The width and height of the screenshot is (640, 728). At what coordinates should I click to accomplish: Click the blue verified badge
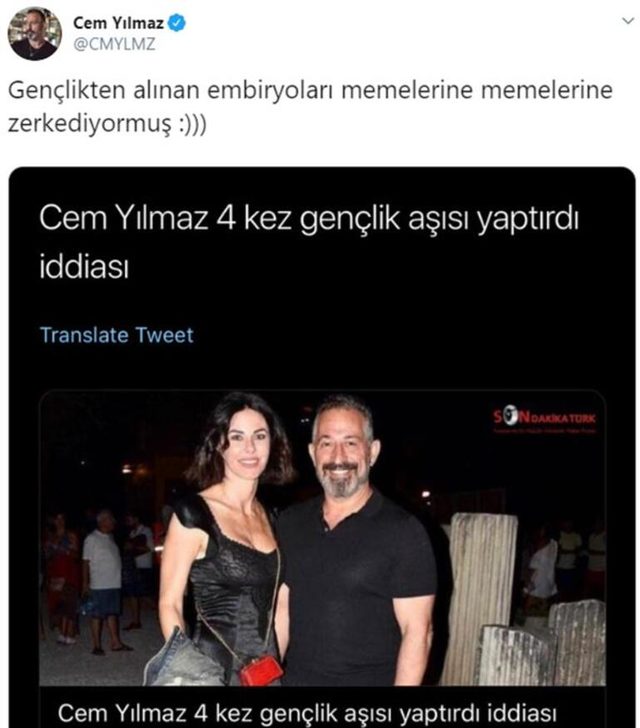pos(177,23)
